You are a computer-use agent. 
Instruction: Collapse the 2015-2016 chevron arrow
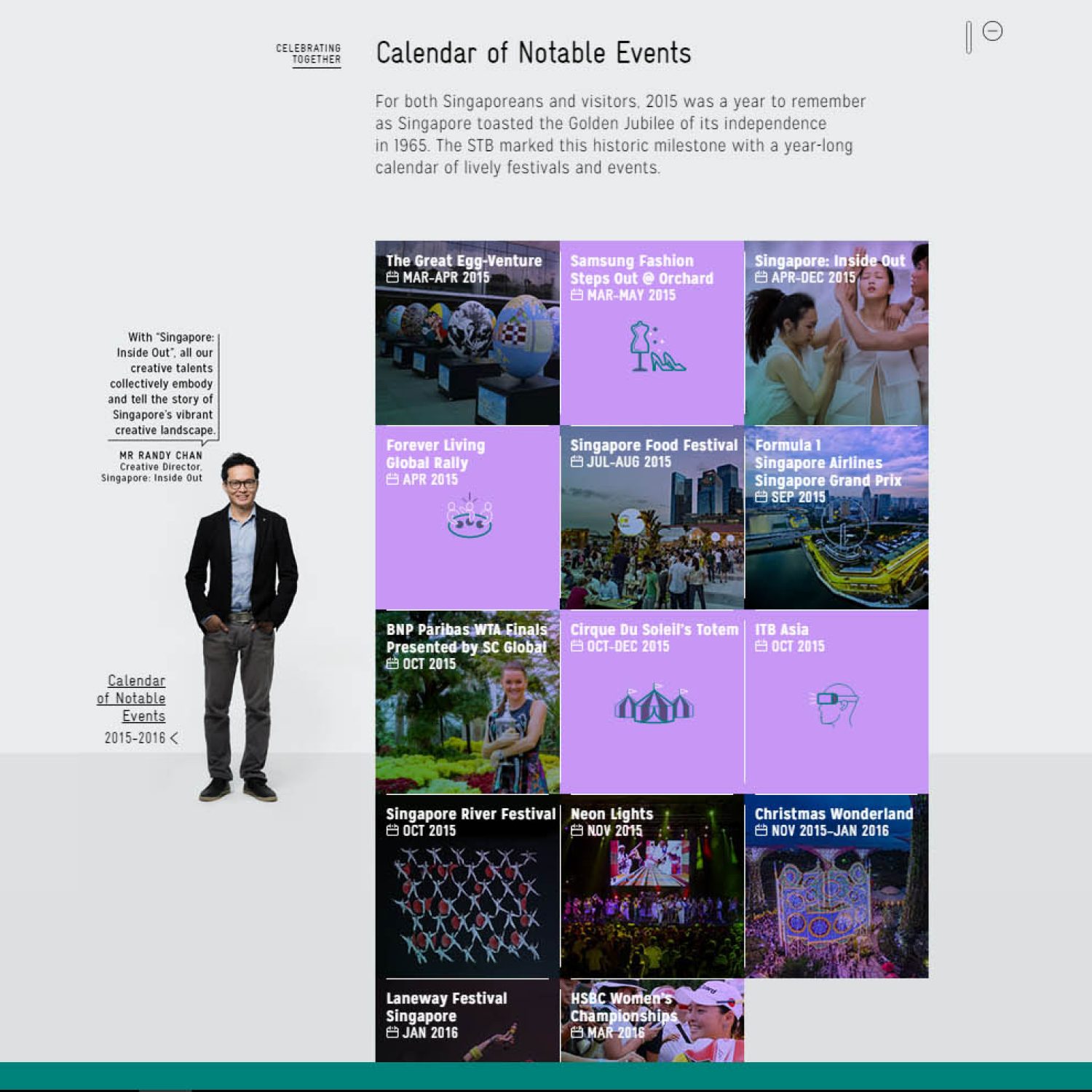(174, 738)
